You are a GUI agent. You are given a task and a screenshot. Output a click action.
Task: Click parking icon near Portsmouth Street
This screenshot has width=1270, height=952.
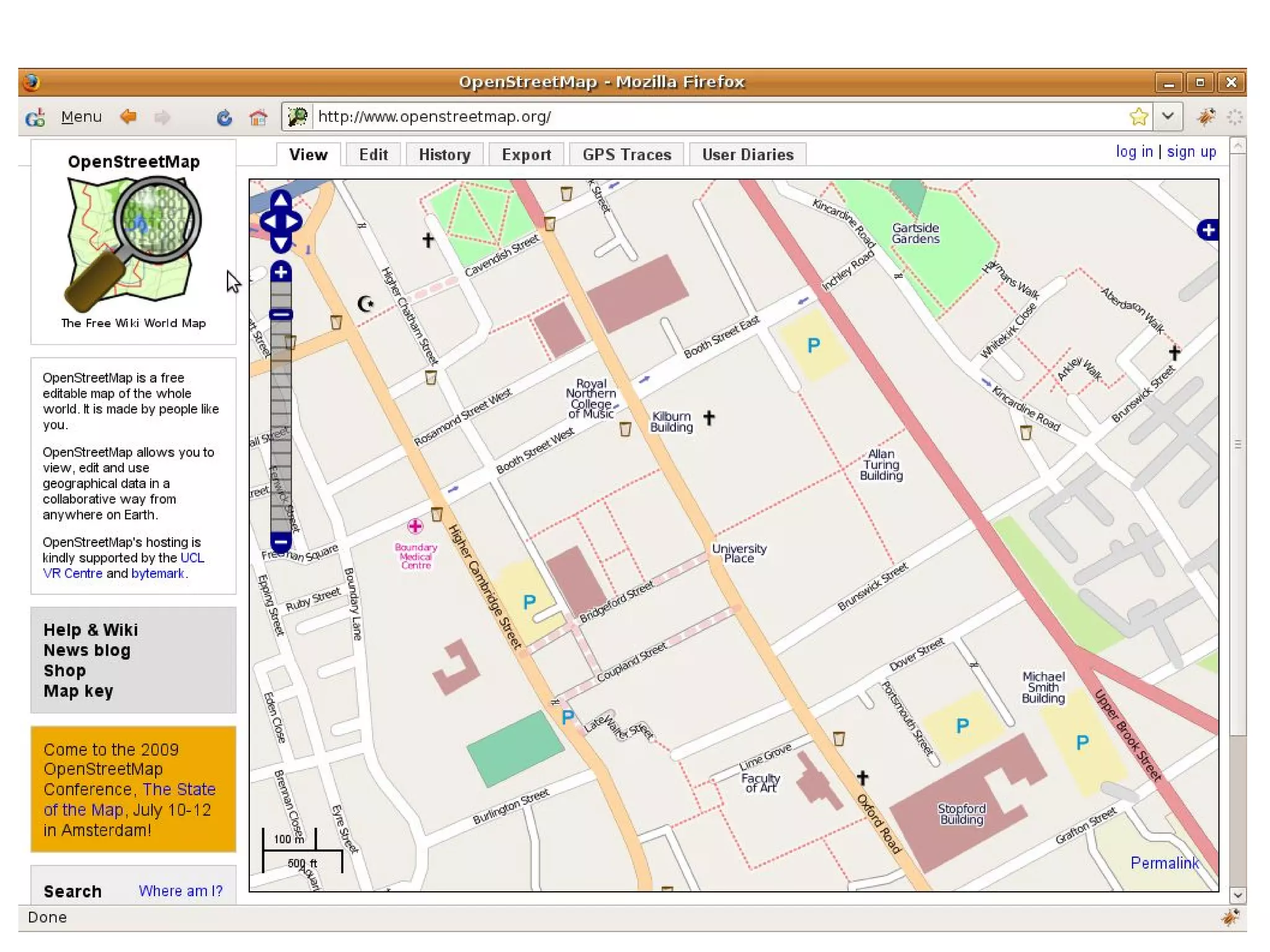(x=962, y=726)
